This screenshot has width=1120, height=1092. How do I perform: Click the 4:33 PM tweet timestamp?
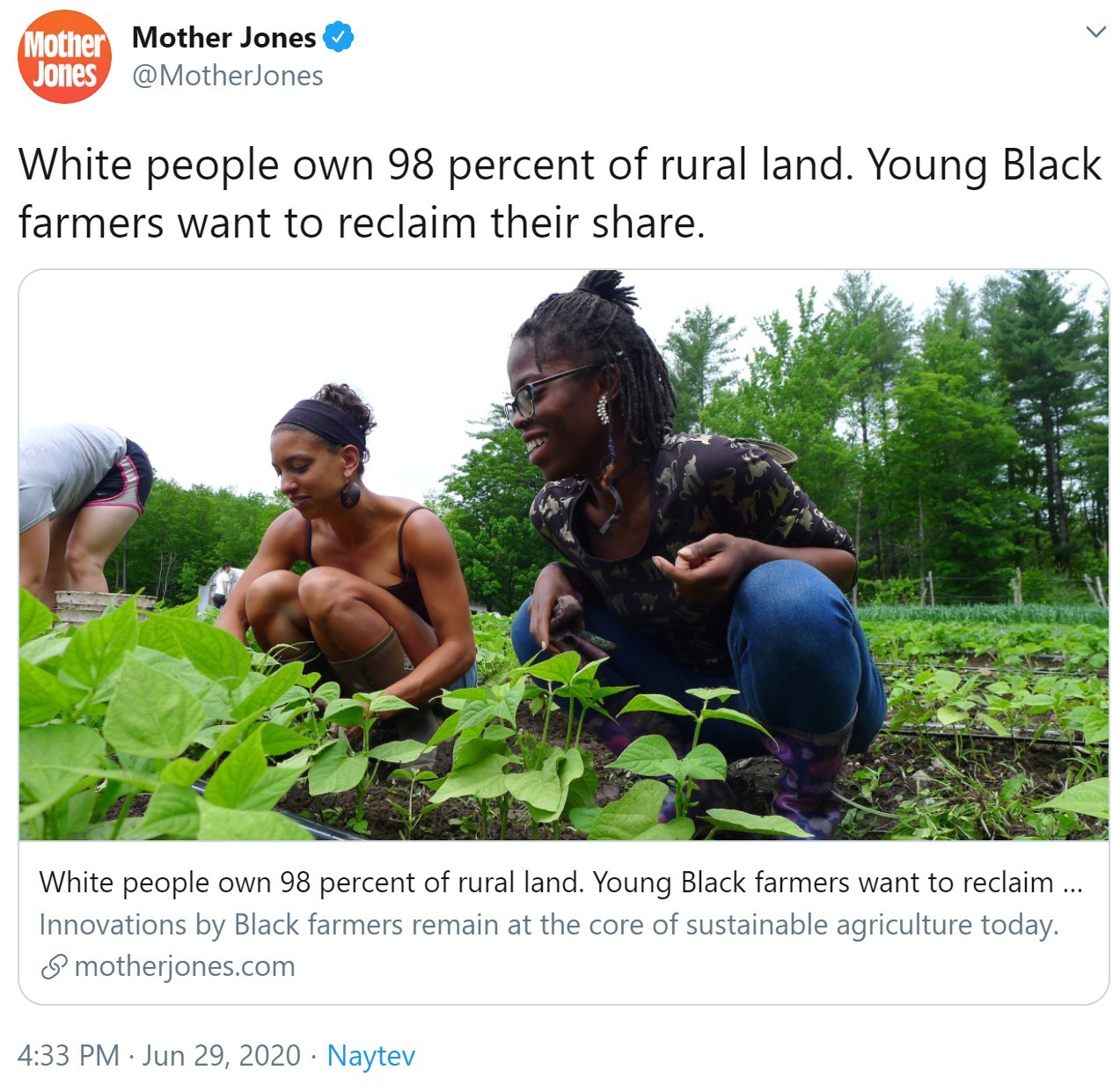click(69, 1055)
